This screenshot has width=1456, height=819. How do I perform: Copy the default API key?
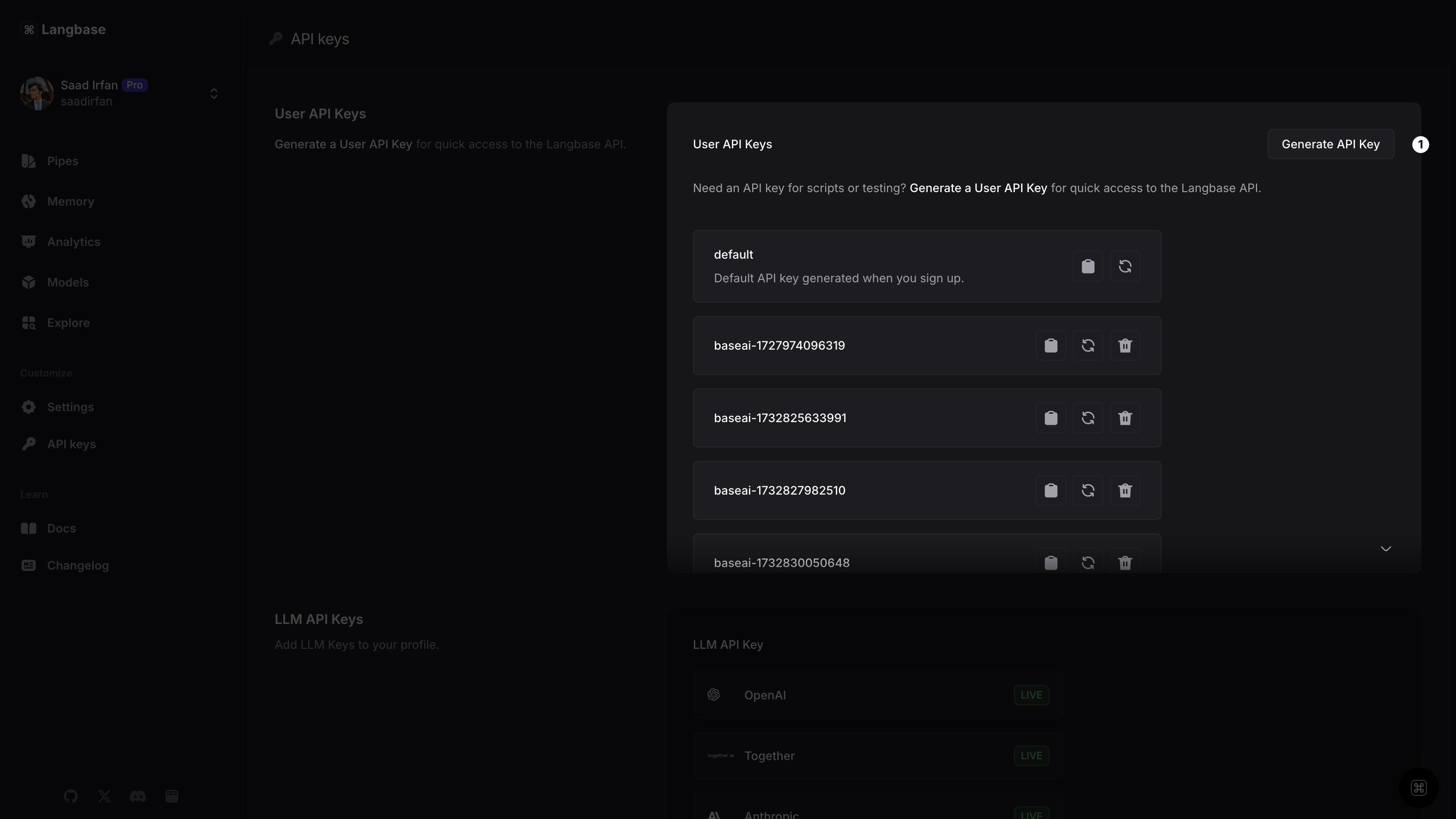[x=1087, y=266]
